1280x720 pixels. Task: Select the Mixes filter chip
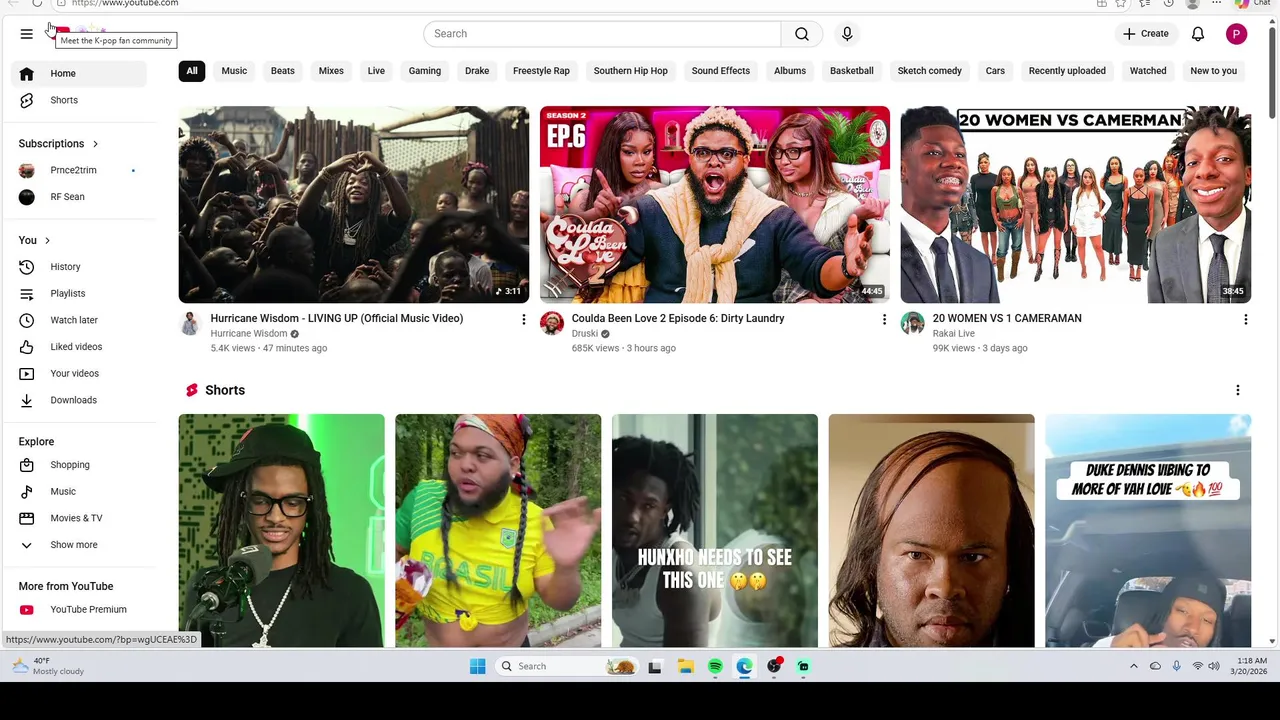331,71
